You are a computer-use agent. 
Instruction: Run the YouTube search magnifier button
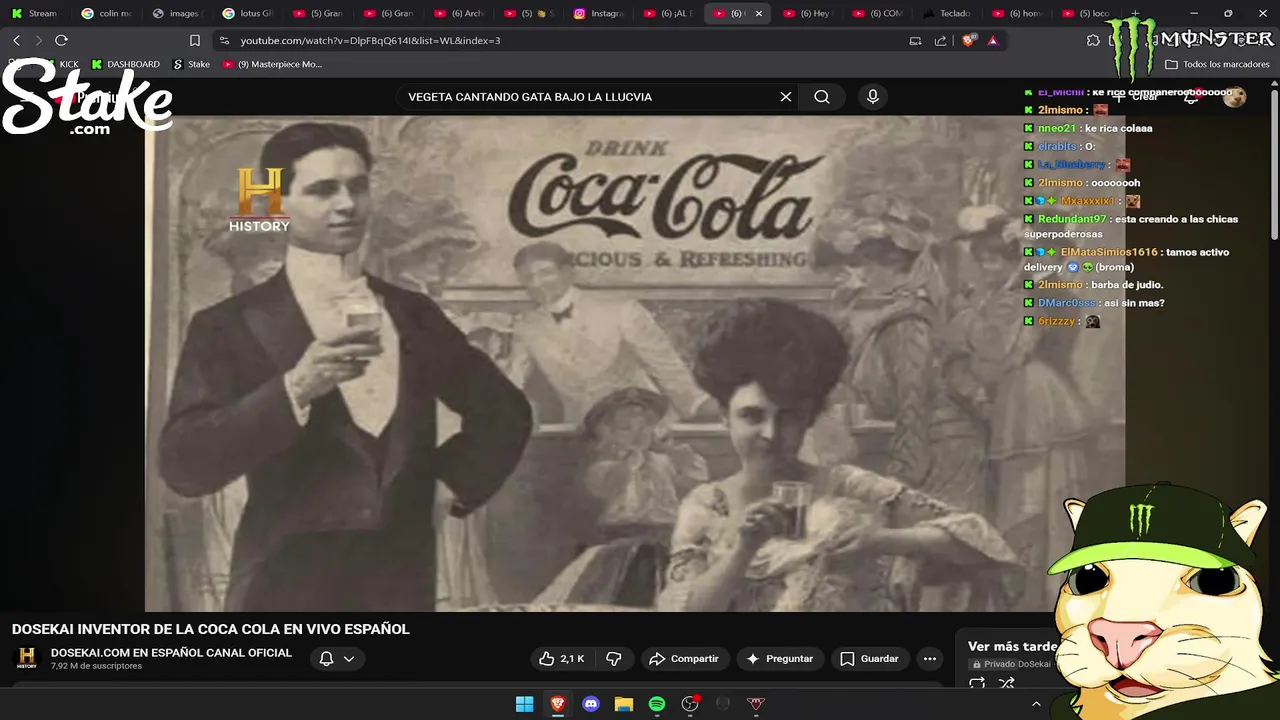(x=822, y=97)
